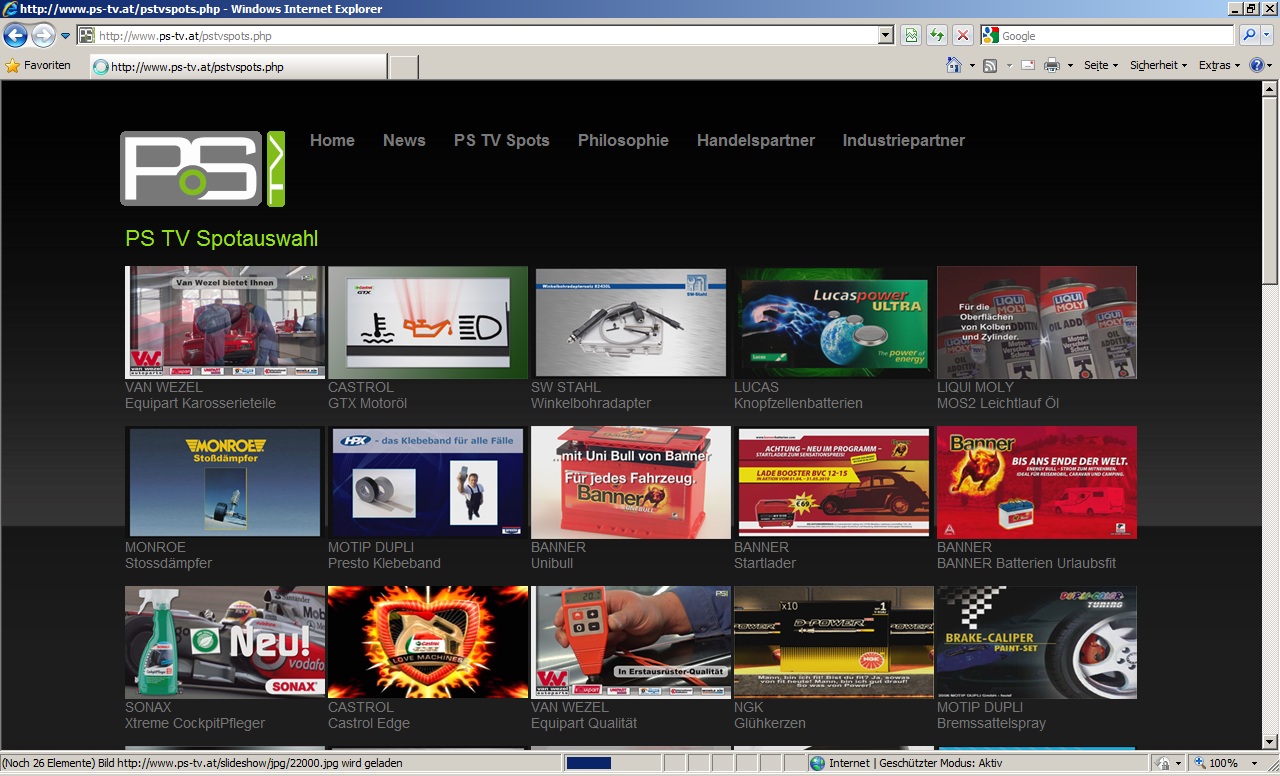Expand the address bar history dropdown
The height and width of the screenshot is (776, 1280).
pyautogui.click(x=886, y=36)
